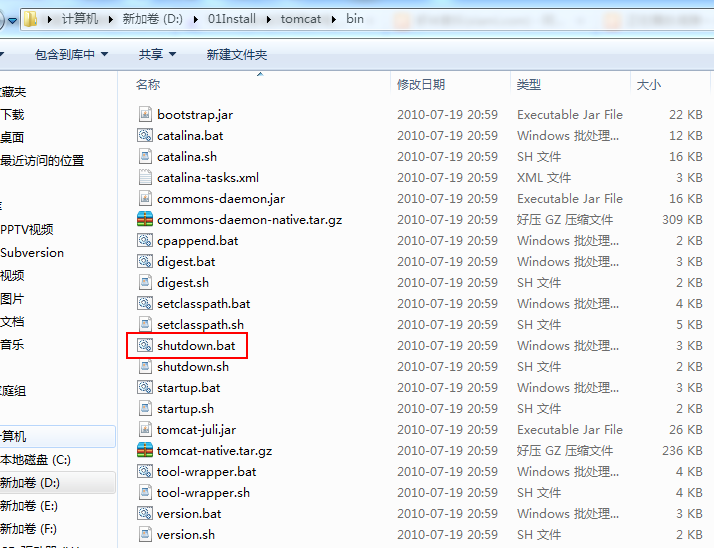Click the catalina.sh file icon
The height and width of the screenshot is (548, 714).
click(145, 156)
